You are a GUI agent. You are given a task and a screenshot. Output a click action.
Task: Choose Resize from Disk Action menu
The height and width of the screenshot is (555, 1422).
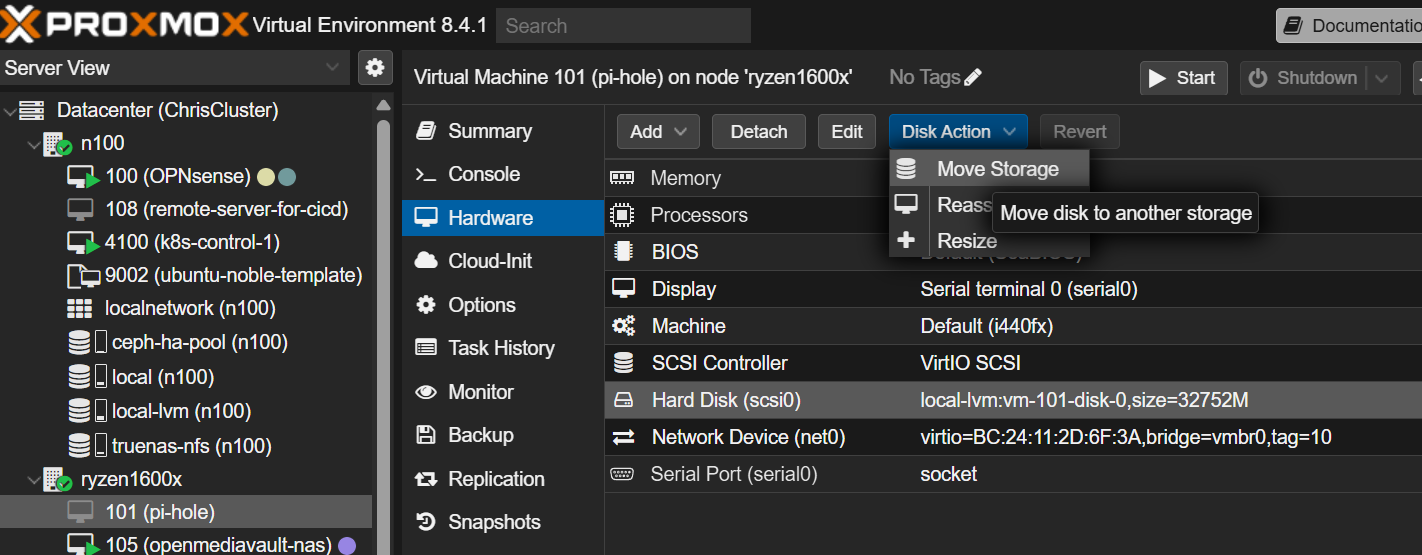click(x=989, y=241)
